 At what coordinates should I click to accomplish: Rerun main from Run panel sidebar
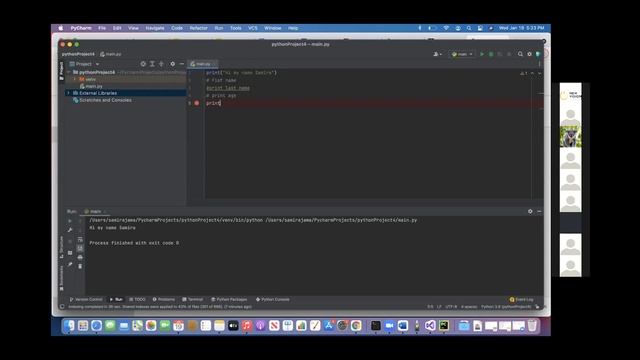[70, 221]
